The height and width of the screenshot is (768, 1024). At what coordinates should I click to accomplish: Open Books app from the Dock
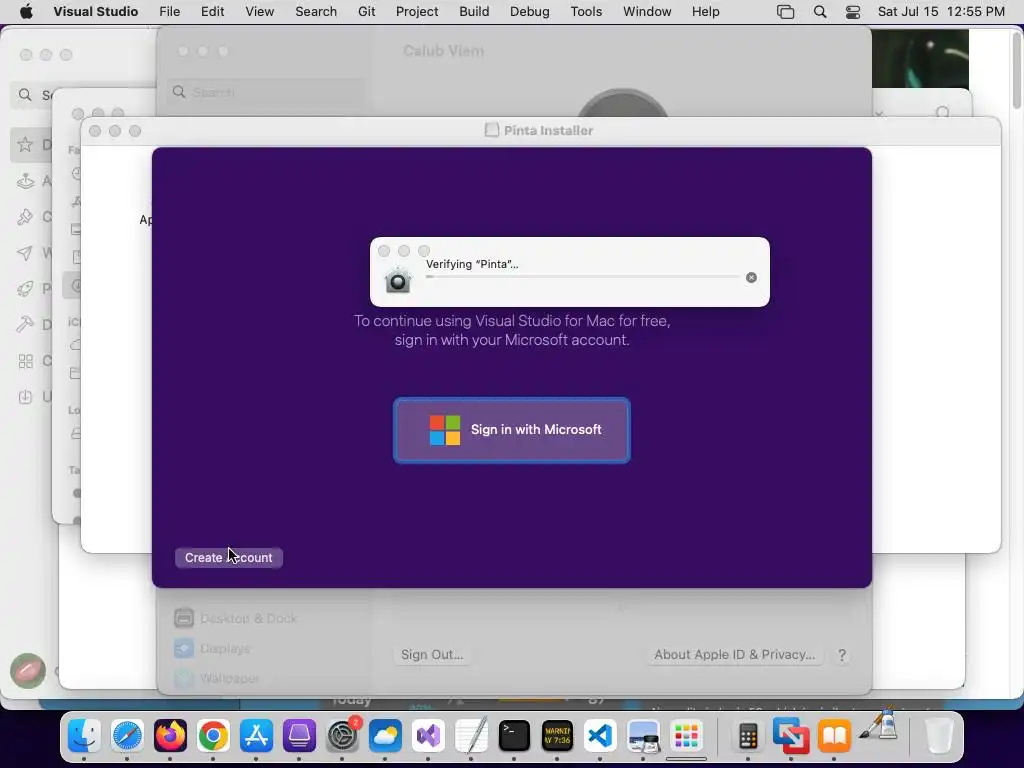click(x=834, y=736)
